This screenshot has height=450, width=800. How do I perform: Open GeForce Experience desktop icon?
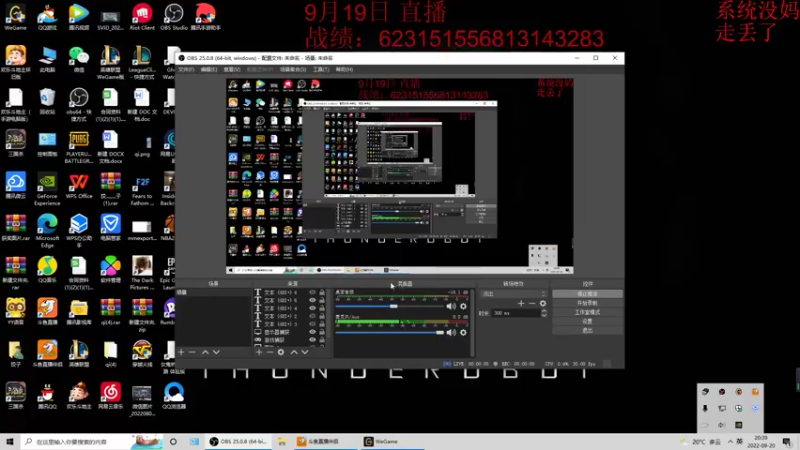coord(47,189)
